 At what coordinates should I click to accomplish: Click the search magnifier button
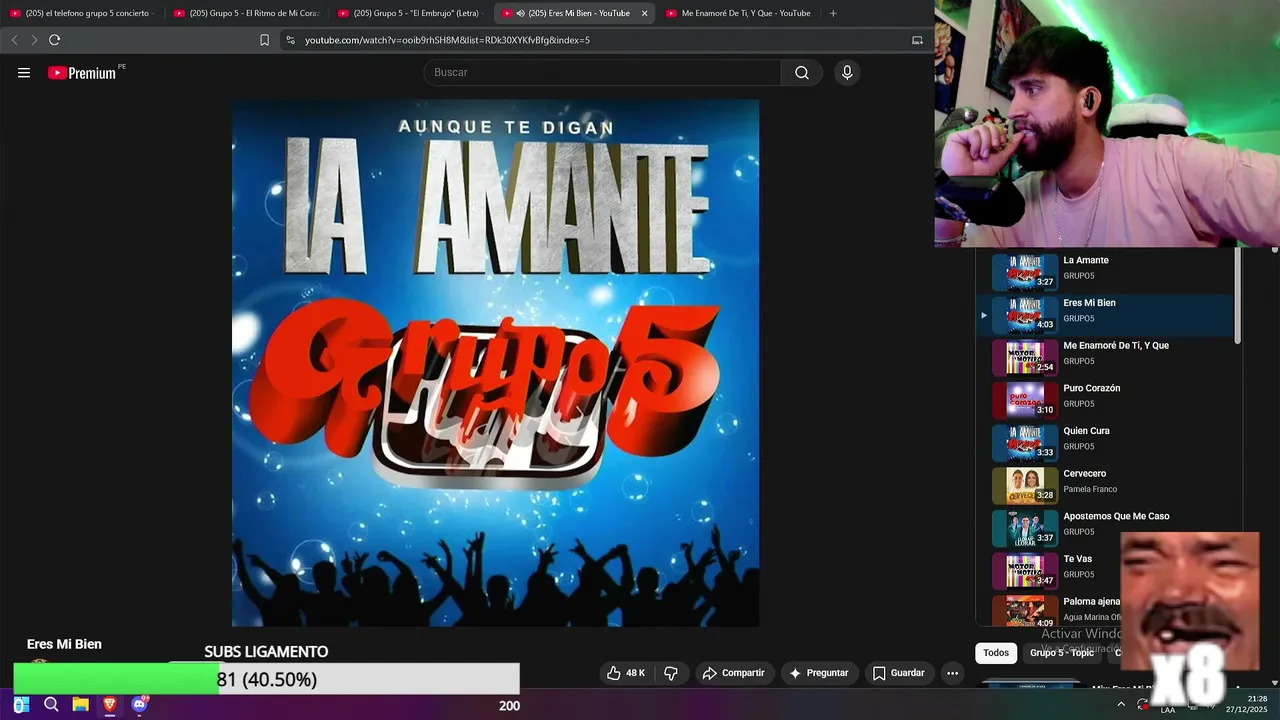[x=802, y=73]
